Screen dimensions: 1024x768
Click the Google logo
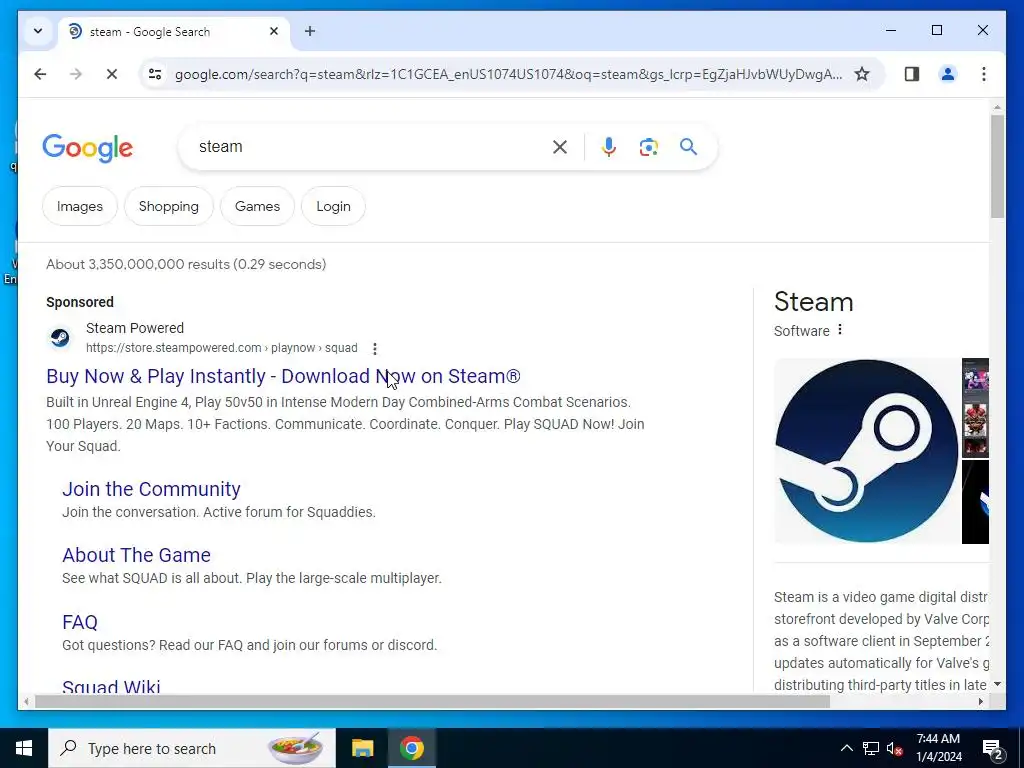tap(88, 148)
